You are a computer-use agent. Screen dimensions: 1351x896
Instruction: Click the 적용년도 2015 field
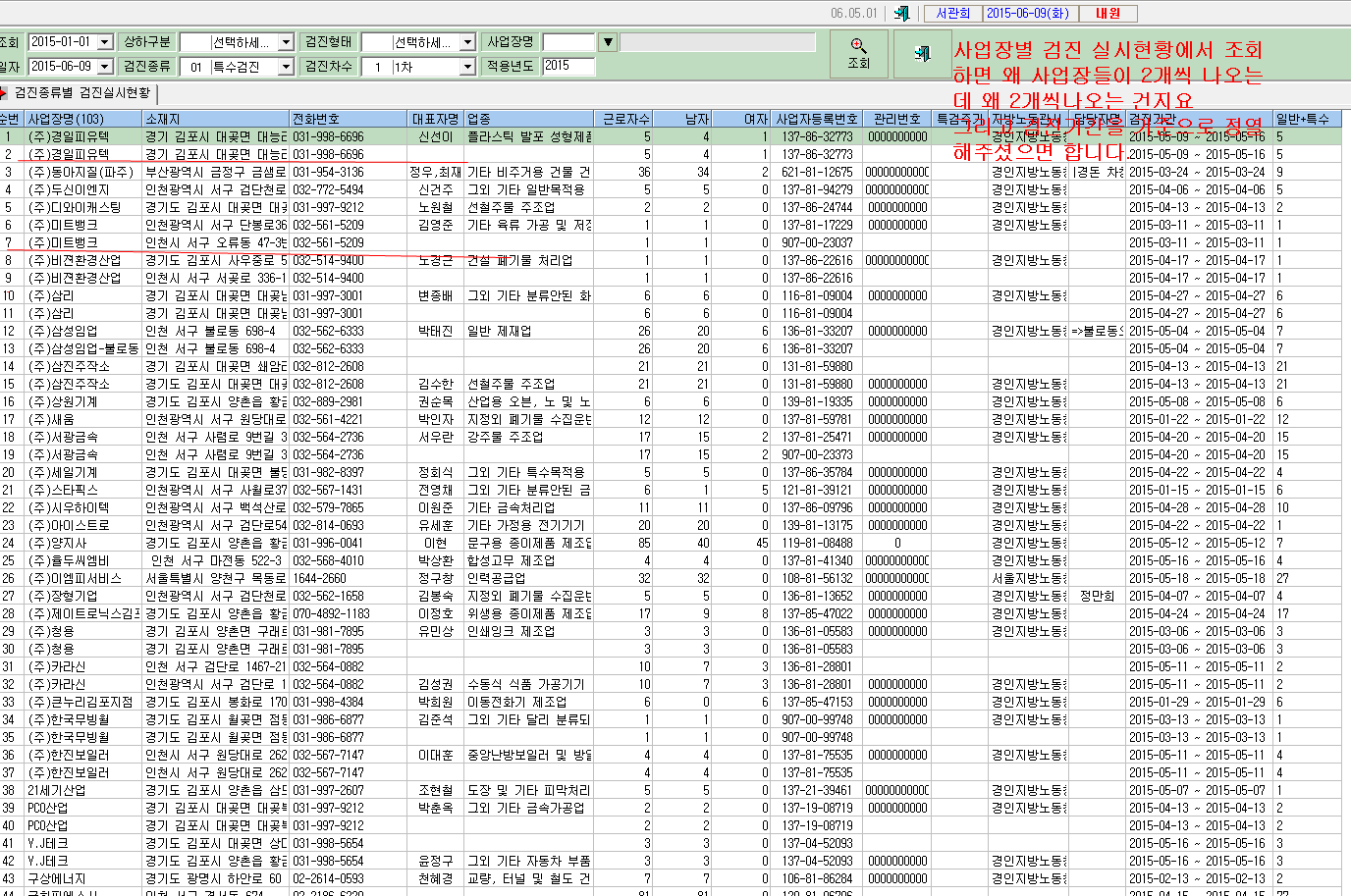568,66
